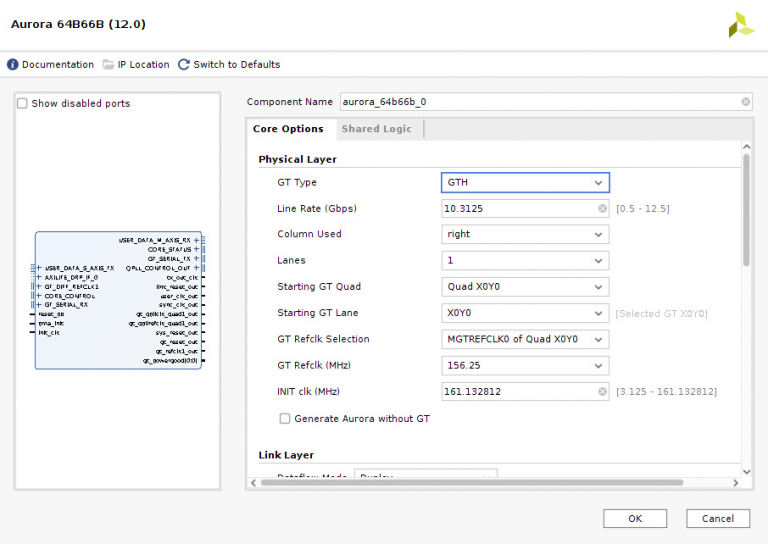Expand the GT Refclk Selection dropdown
This screenshot has height=544, width=768.
pyautogui.click(x=525, y=340)
